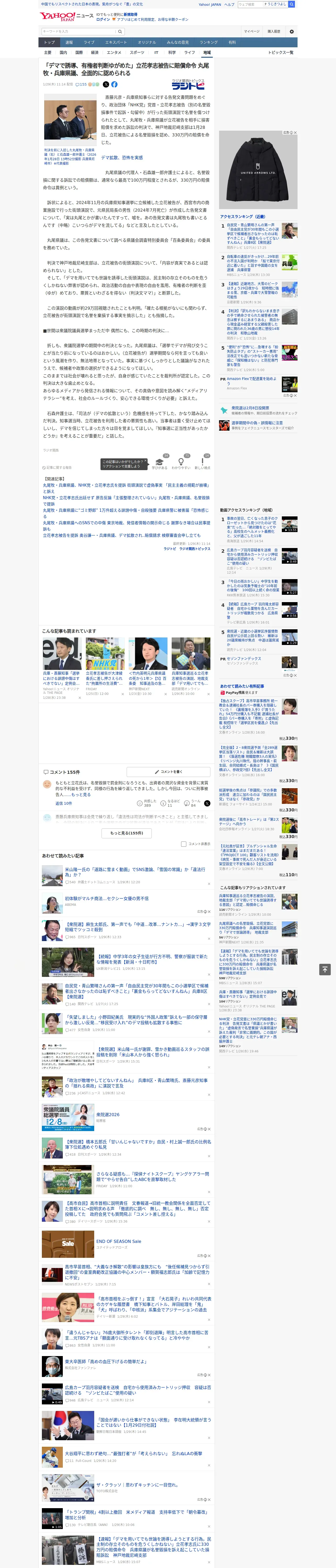Click 記事に関する報告 link
The image size is (336, 1568).
point(57,468)
